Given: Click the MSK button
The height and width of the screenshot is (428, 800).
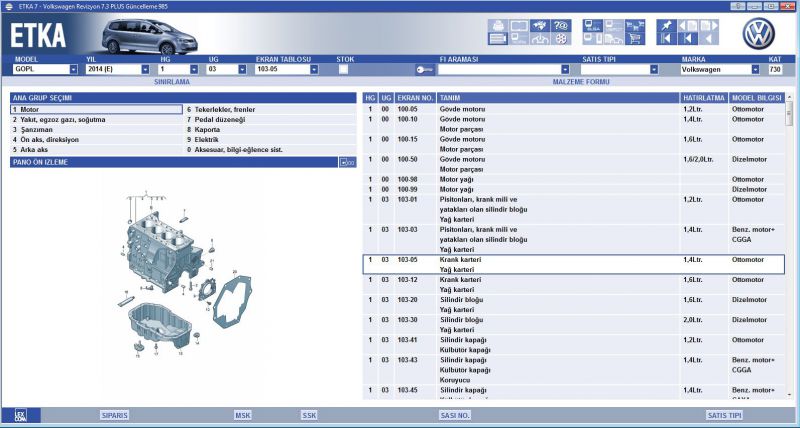Looking at the screenshot, I should click(243, 415).
